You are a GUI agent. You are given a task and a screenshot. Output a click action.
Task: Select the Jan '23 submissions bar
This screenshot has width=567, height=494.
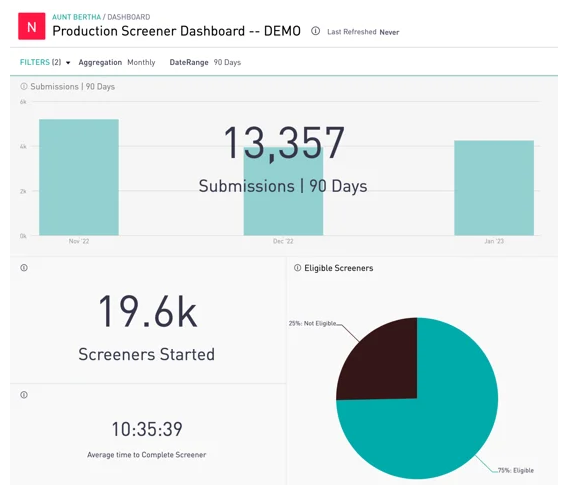click(x=494, y=188)
